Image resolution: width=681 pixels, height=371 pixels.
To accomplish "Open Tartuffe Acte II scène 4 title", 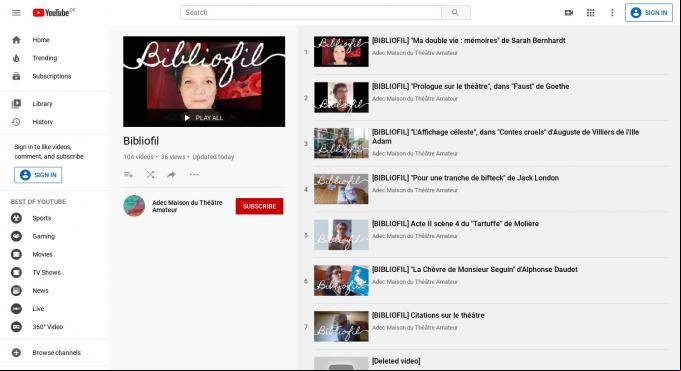I will pyautogui.click(x=455, y=224).
